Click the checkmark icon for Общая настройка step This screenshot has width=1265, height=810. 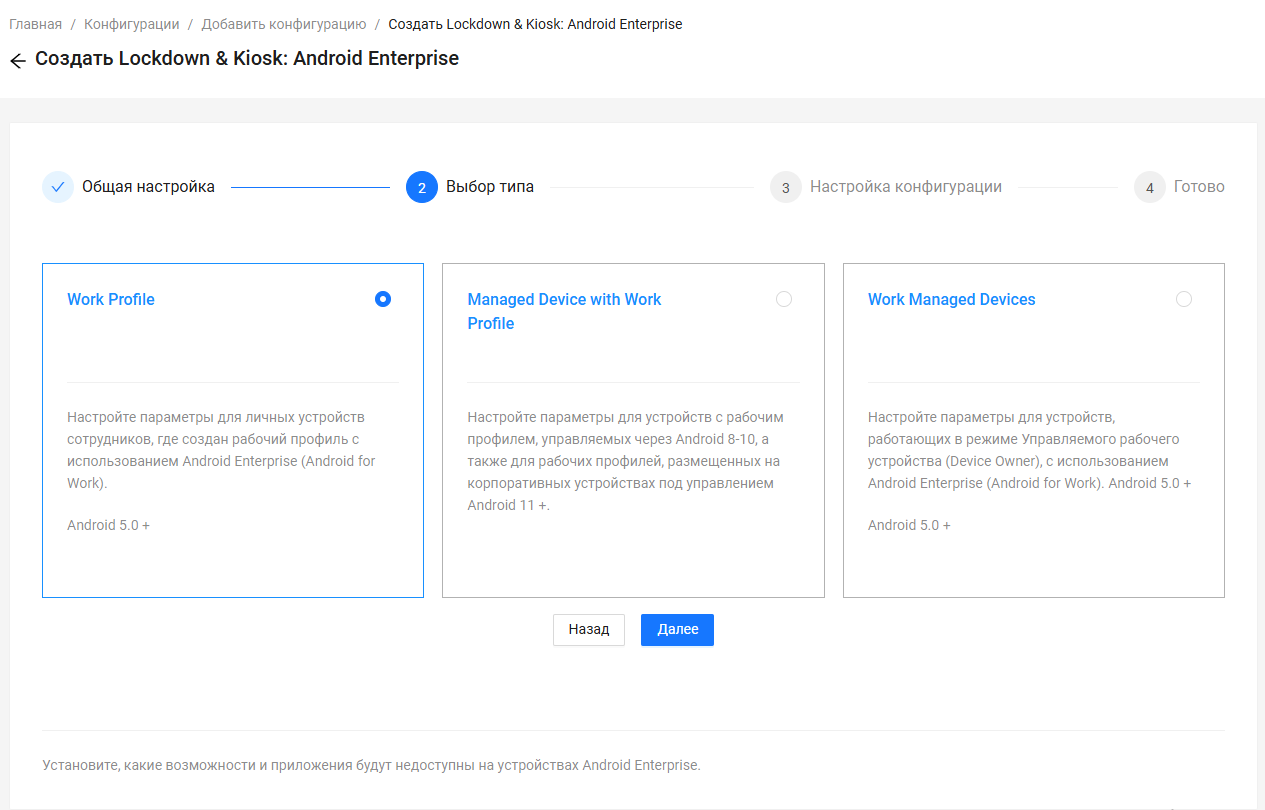[x=58, y=187]
